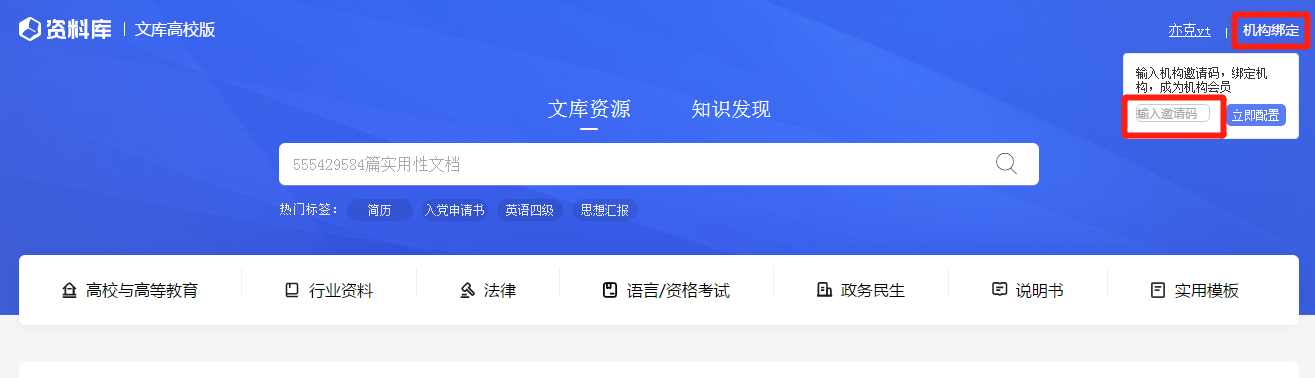The width and height of the screenshot is (1315, 378).
Task: Click the 高校与高等教育 building icon
Action: click(x=69, y=291)
